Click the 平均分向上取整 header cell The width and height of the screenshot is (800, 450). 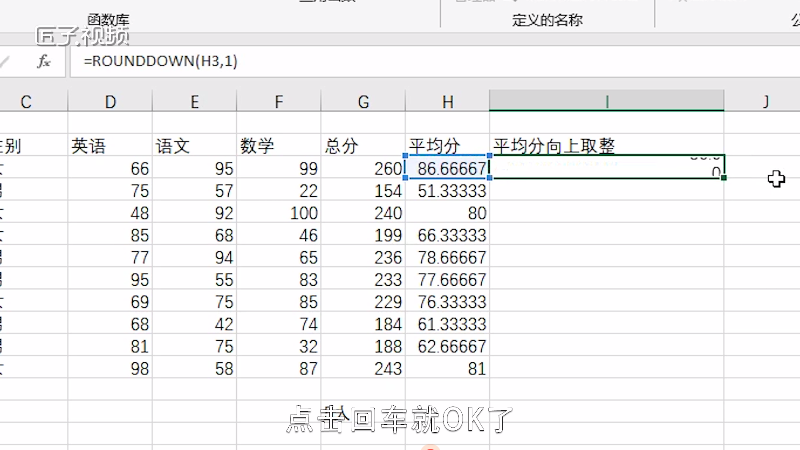tap(607, 146)
